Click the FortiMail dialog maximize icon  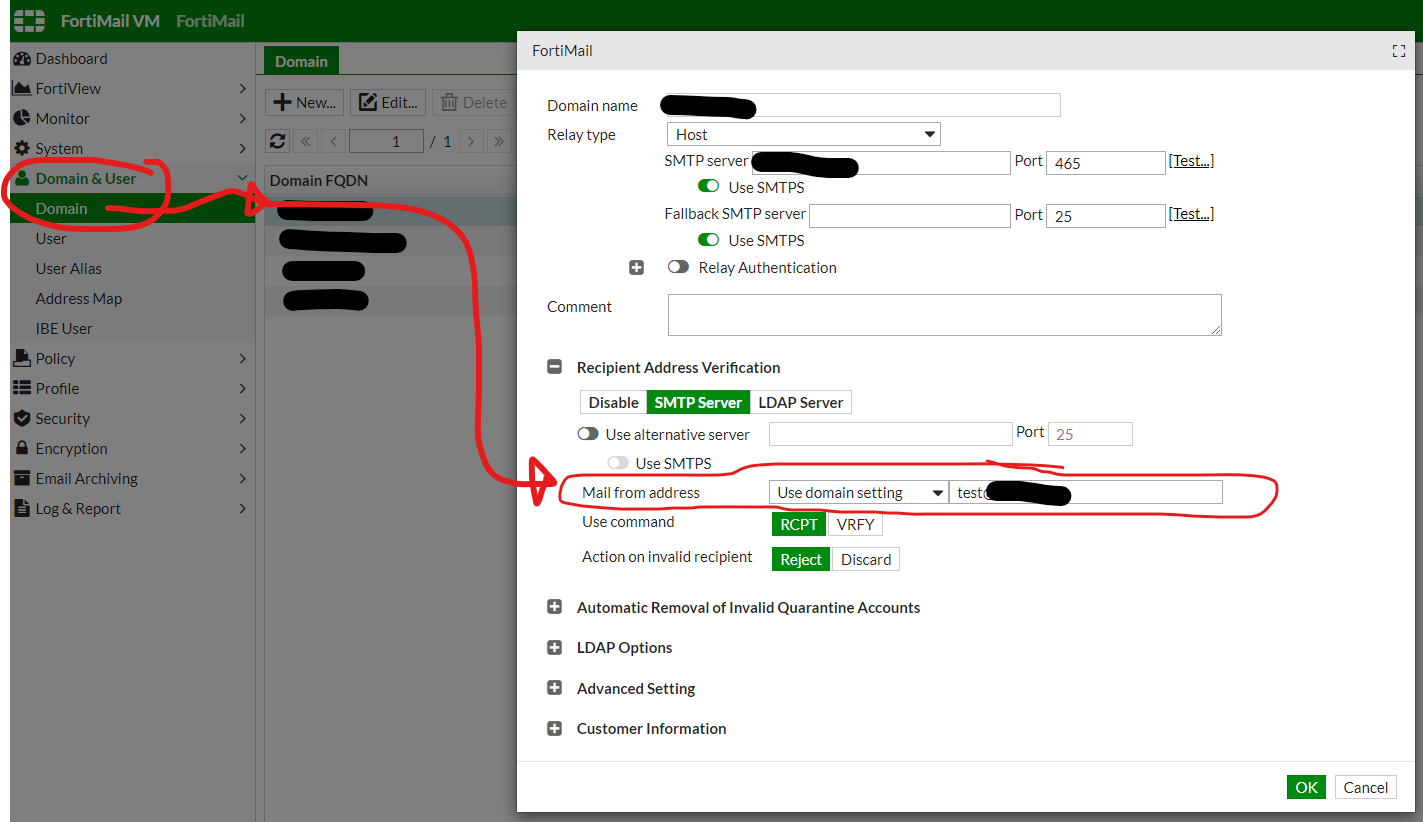(1399, 51)
